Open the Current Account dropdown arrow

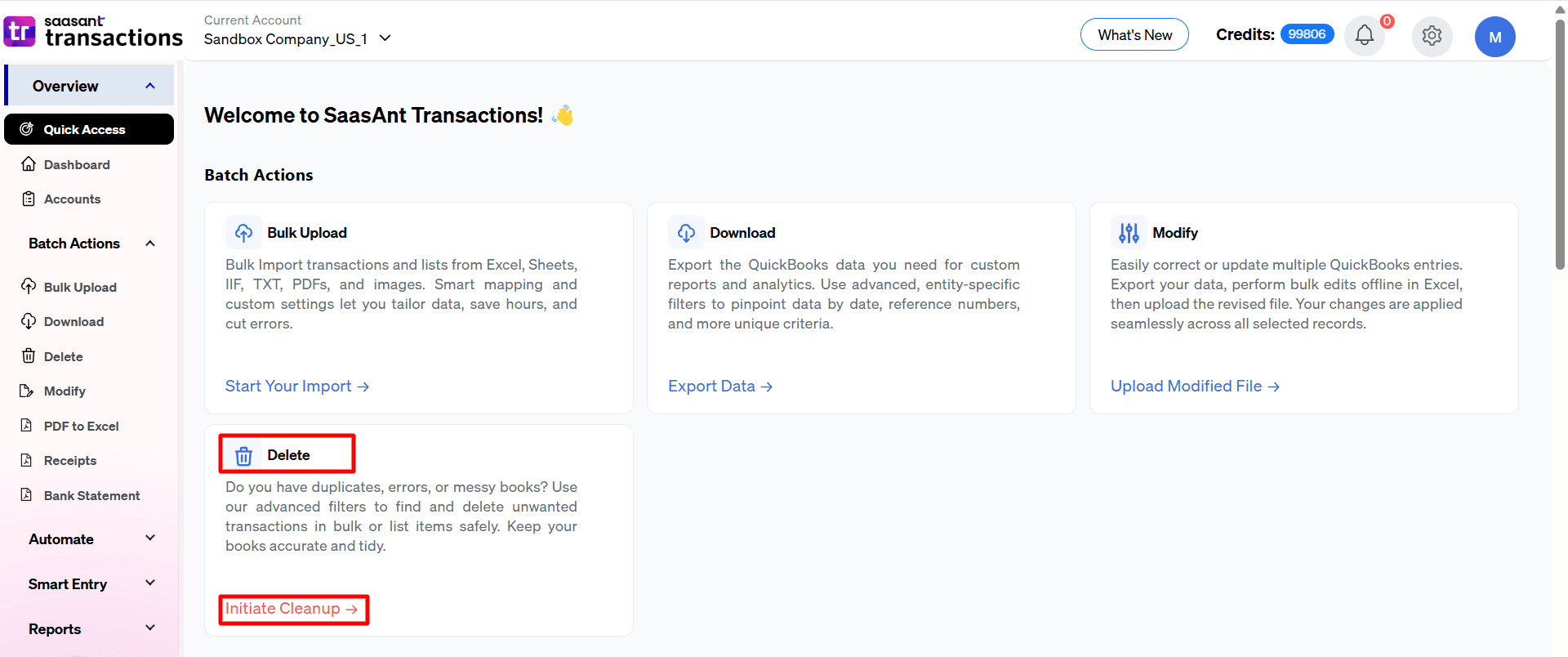tap(385, 38)
